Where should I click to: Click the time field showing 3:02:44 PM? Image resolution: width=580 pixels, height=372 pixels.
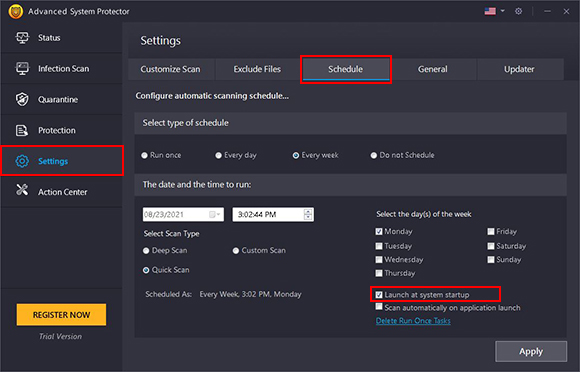(273, 214)
